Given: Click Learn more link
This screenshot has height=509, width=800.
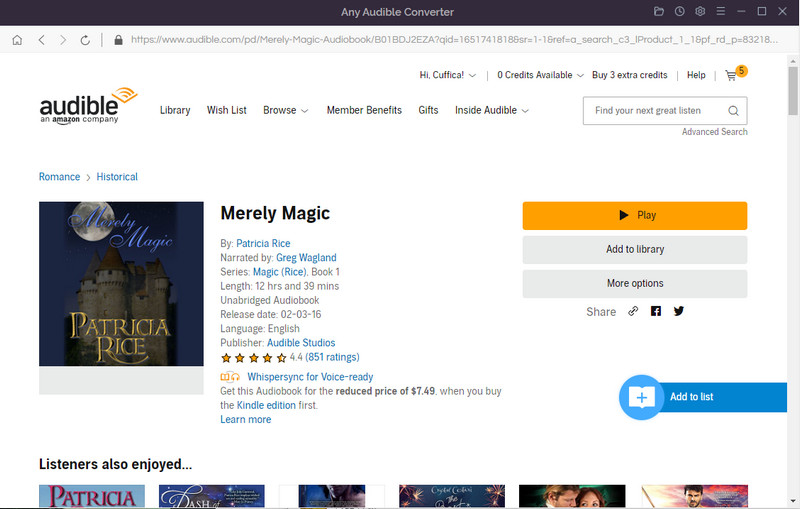Looking at the screenshot, I should [x=245, y=420].
